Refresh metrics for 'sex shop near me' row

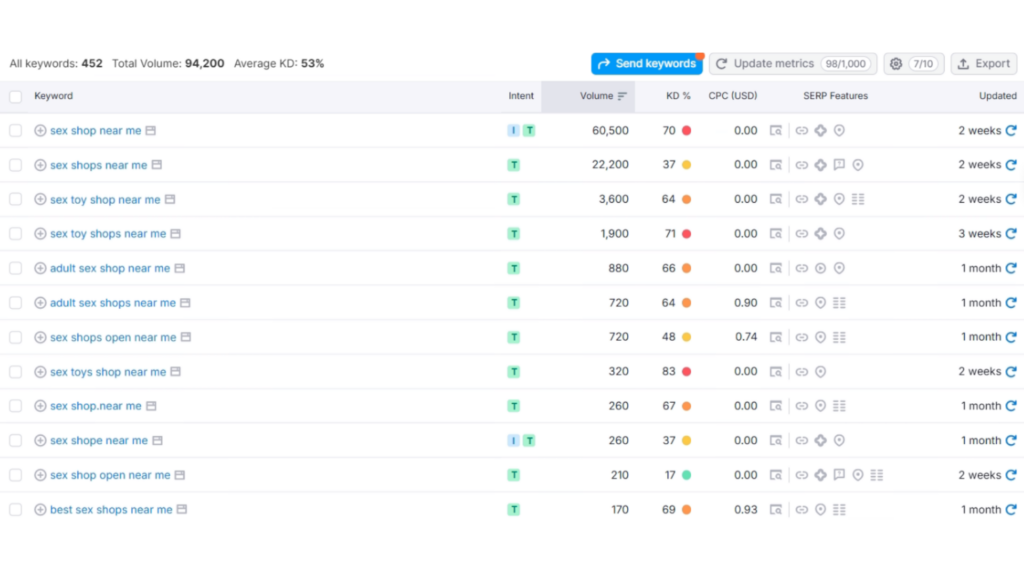[1011, 131]
